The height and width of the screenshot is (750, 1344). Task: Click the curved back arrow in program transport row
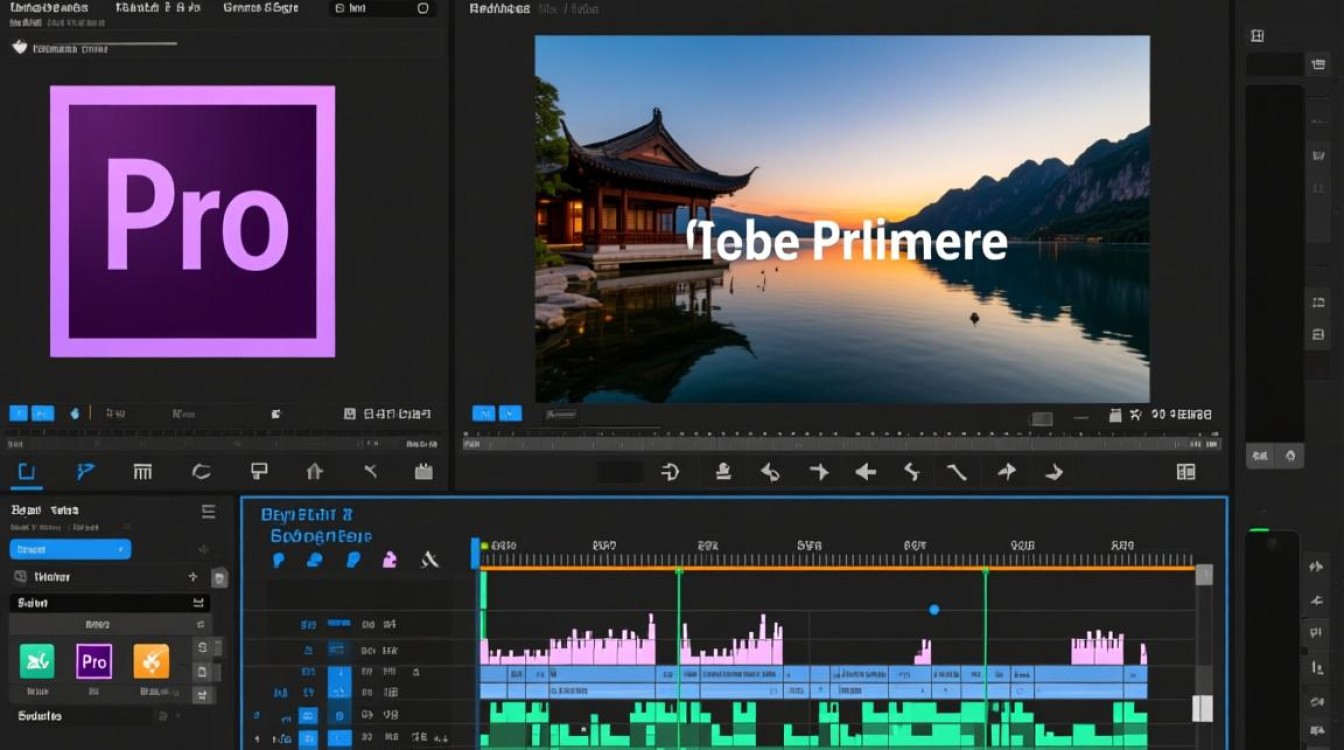tap(770, 472)
